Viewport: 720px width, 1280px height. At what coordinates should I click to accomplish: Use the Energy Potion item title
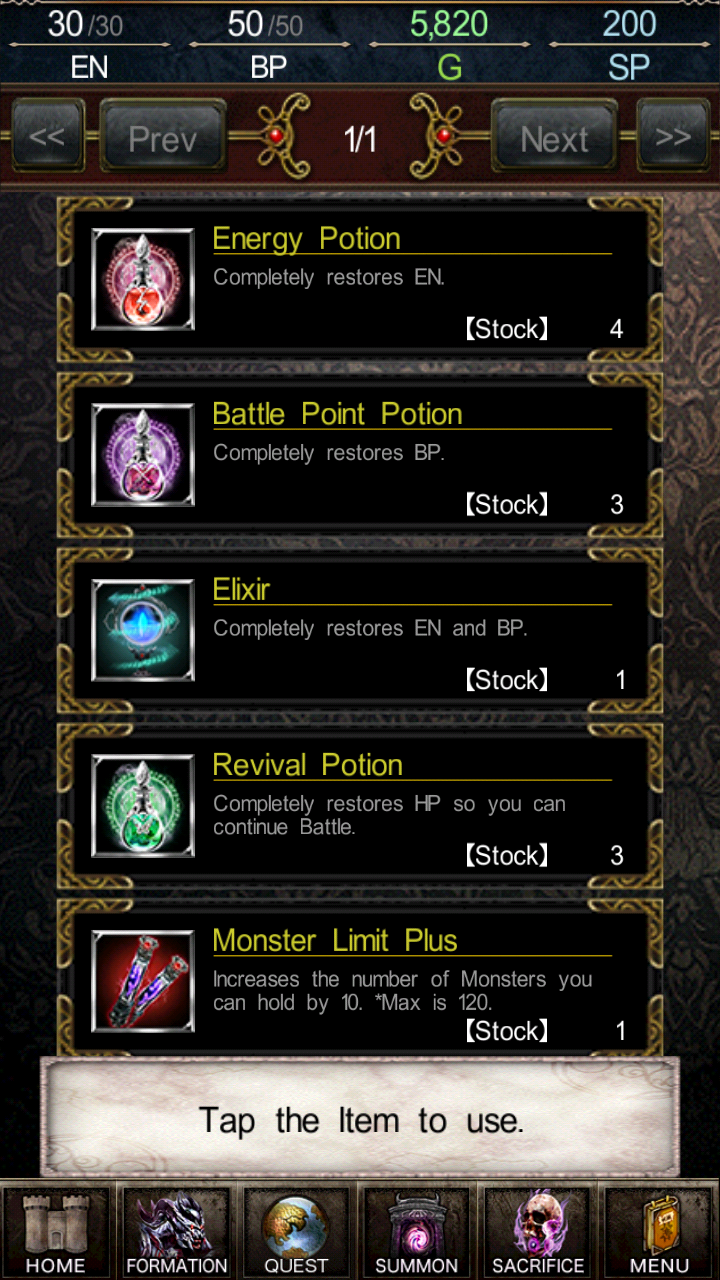(307, 239)
